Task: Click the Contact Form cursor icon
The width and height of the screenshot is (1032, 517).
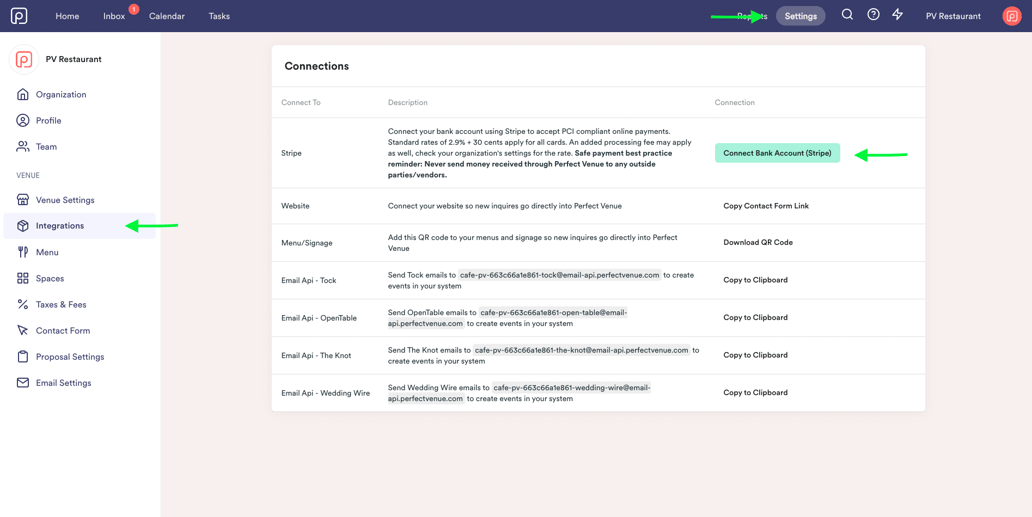Action: (x=23, y=330)
